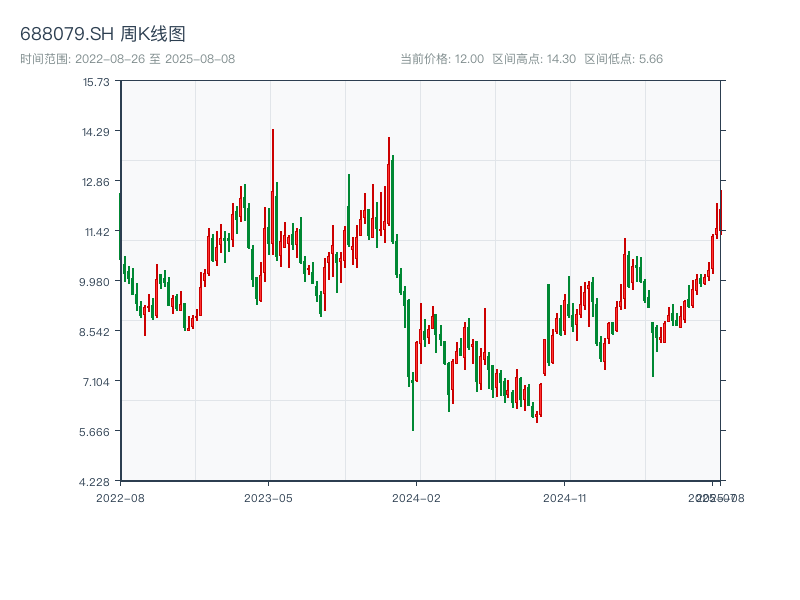Viewport: 800px width, 600px height.
Task: Click the x-axis date label 2023-05
Action: [x=268, y=498]
